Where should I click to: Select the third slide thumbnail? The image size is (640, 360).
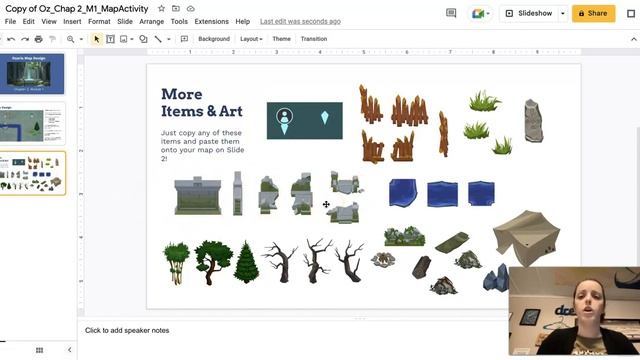coord(33,173)
